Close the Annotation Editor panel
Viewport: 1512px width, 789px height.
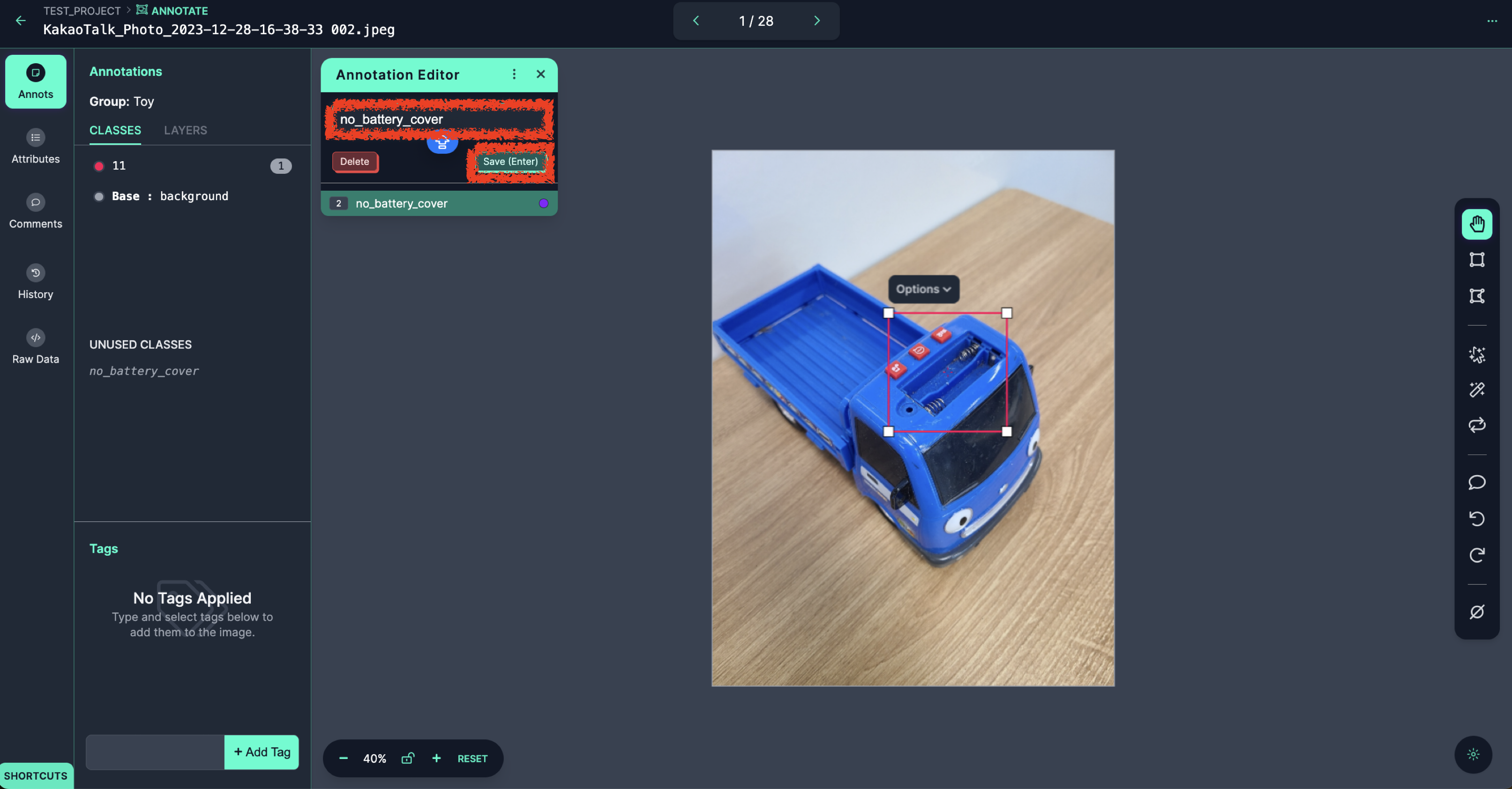pos(540,74)
